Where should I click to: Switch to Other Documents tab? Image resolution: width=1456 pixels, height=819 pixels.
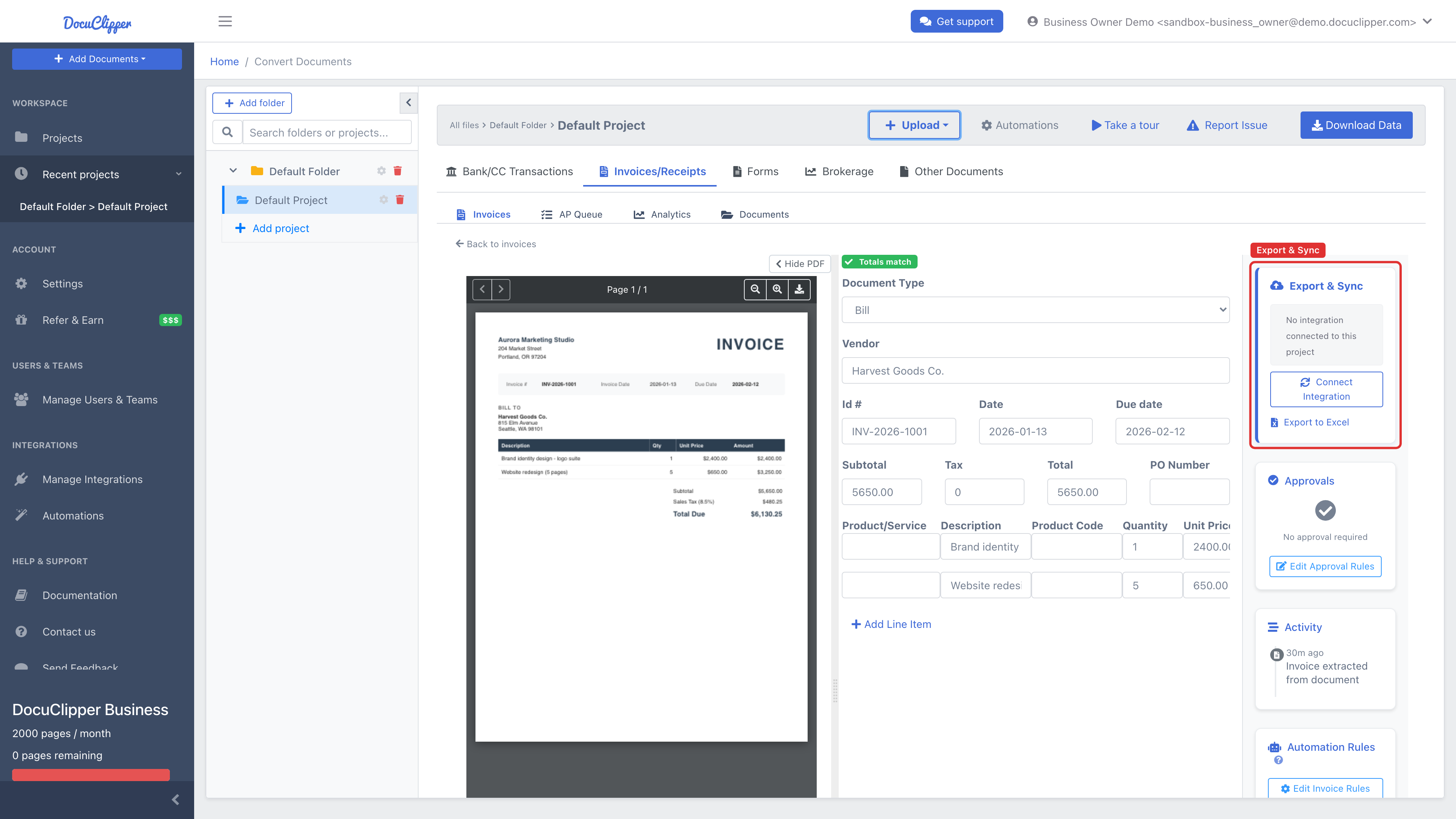951,171
